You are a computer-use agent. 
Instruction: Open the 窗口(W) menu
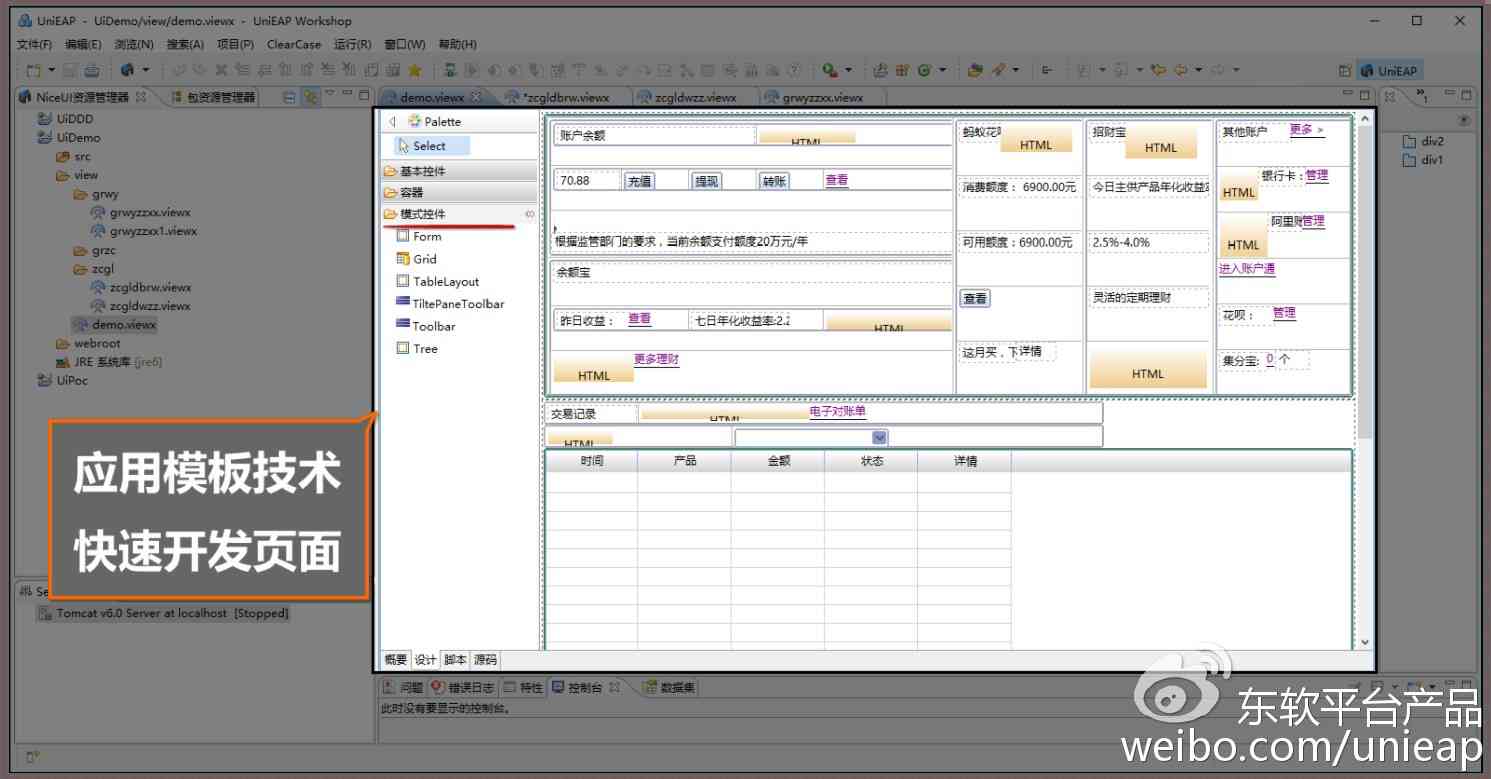click(404, 44)
